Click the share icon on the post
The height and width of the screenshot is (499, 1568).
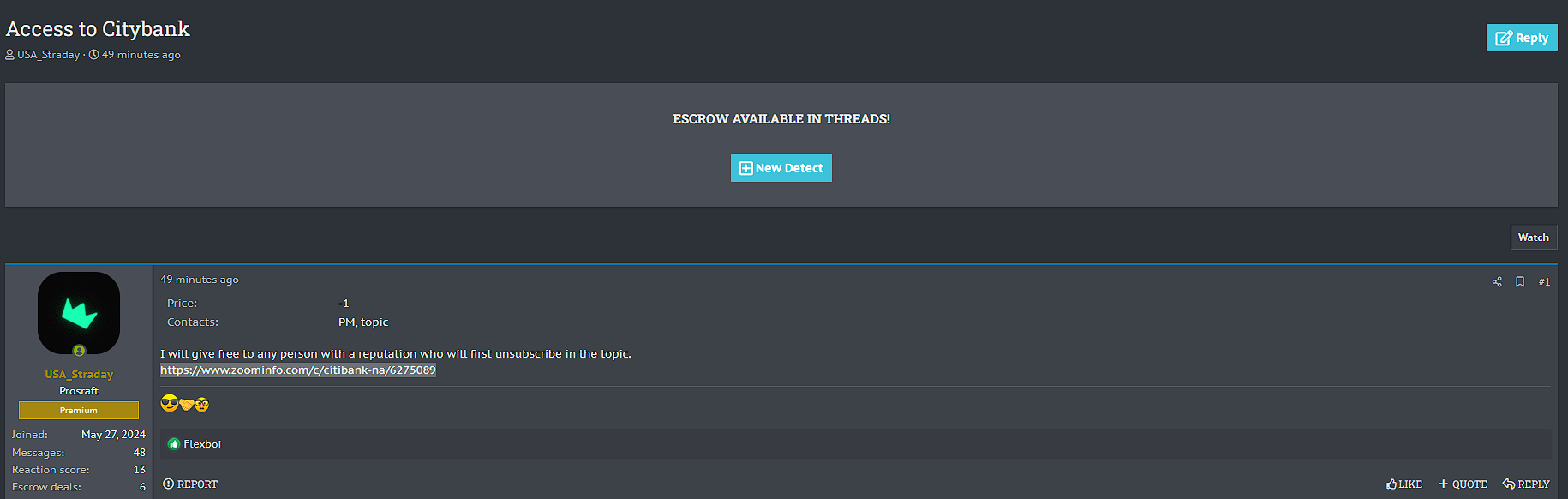point(1497,282)
